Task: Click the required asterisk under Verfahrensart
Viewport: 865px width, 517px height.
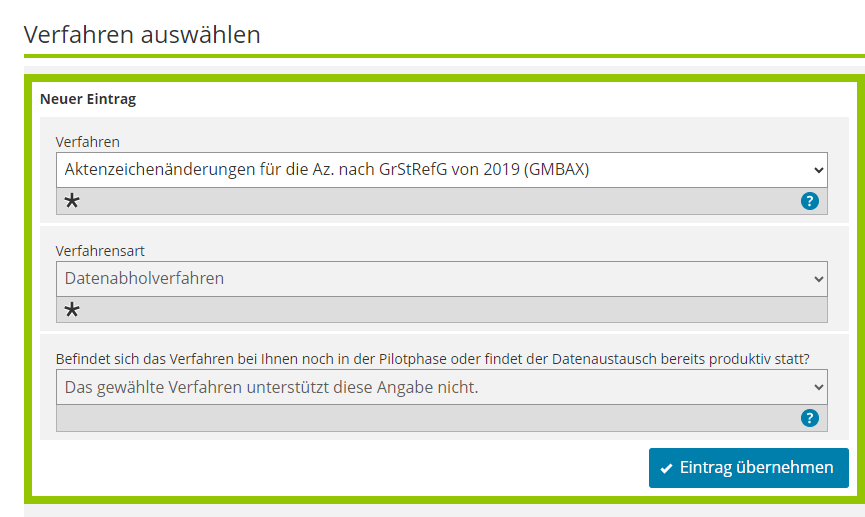Action: click(72, 310)
